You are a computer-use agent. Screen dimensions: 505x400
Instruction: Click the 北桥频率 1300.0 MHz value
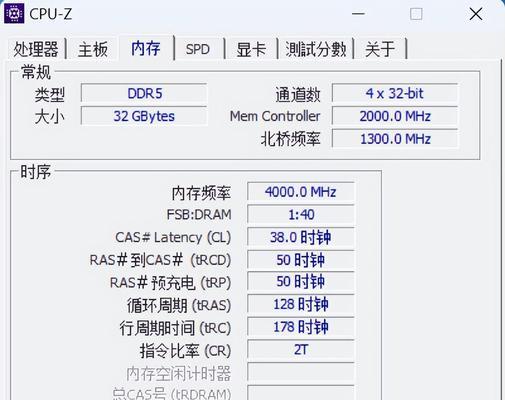pyautogui.click(x=395, y=139)
